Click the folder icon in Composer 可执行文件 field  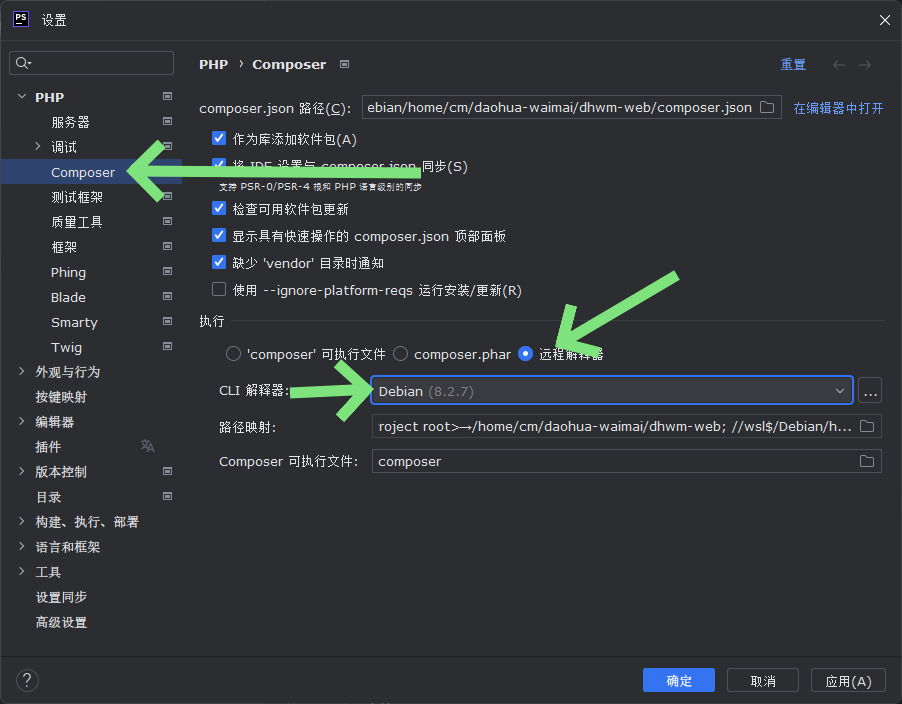(x=867, y=461)
